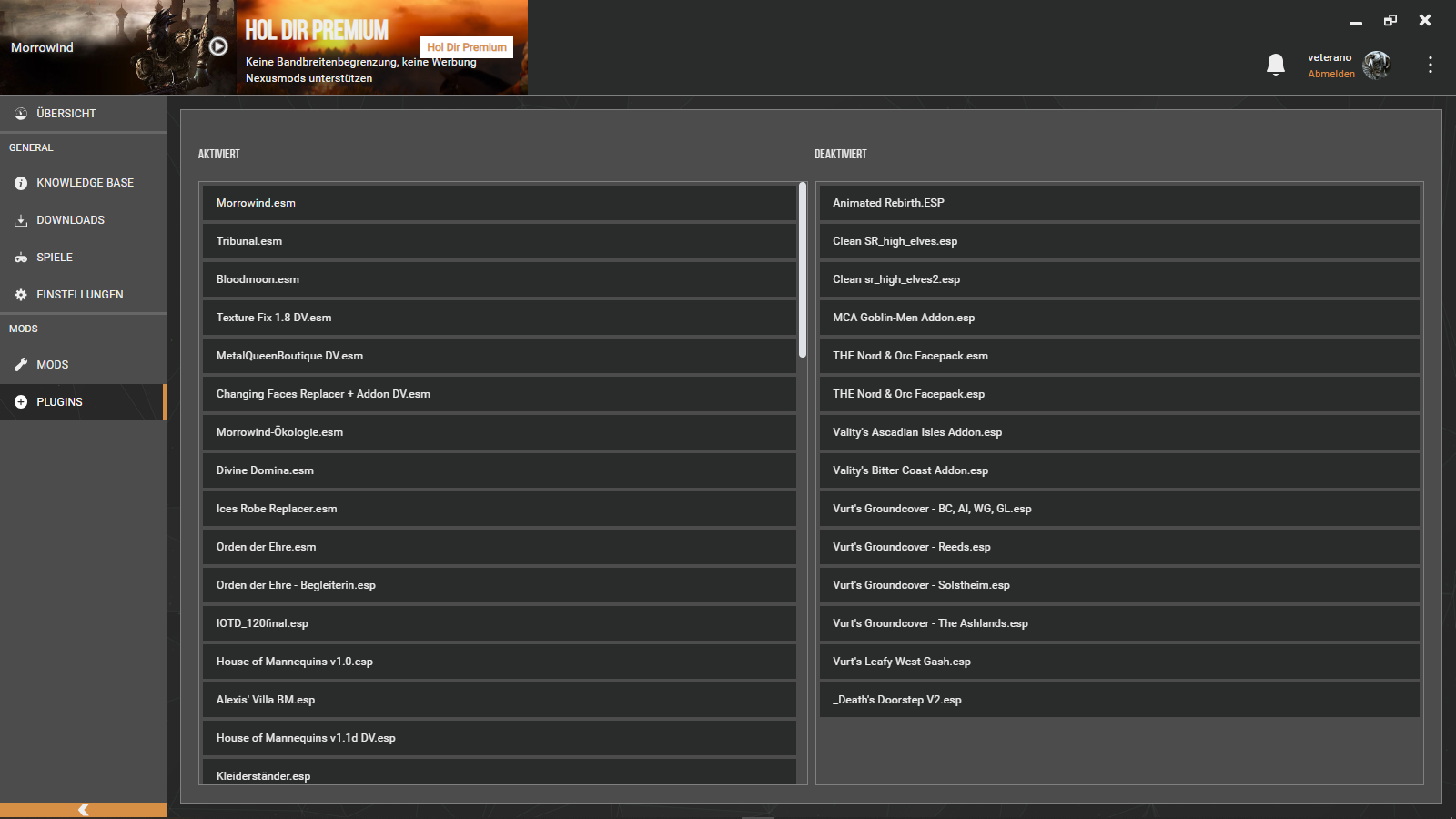
Task: Click the Einstellungen gear icon
Action: click(x=21, y=295)
